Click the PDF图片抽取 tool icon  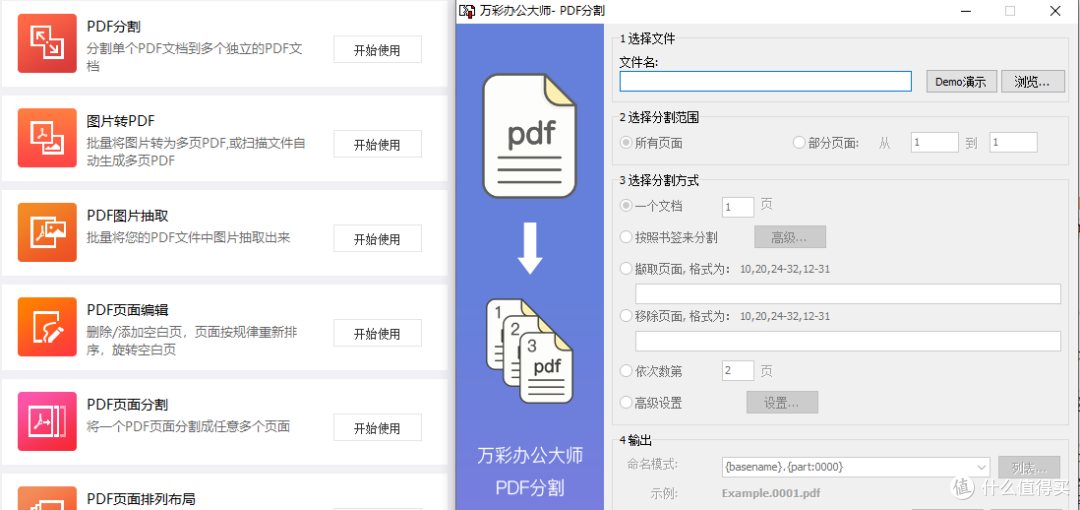pos(47,232)
